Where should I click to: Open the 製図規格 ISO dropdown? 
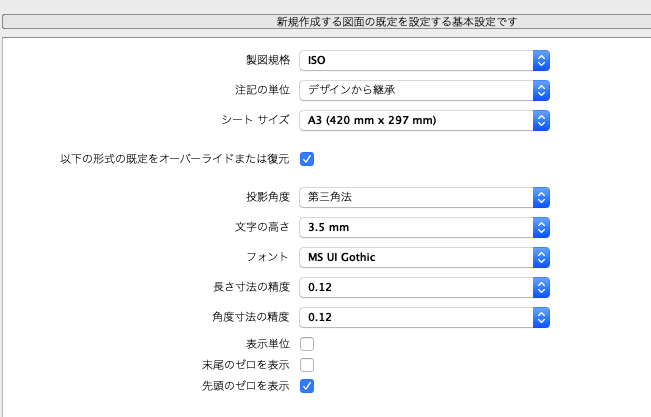[424, 61]
